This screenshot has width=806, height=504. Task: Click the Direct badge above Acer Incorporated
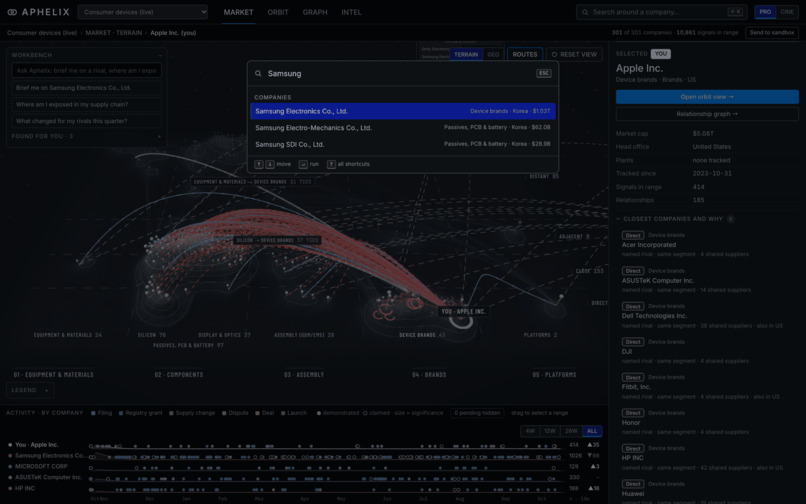[633, 236]
